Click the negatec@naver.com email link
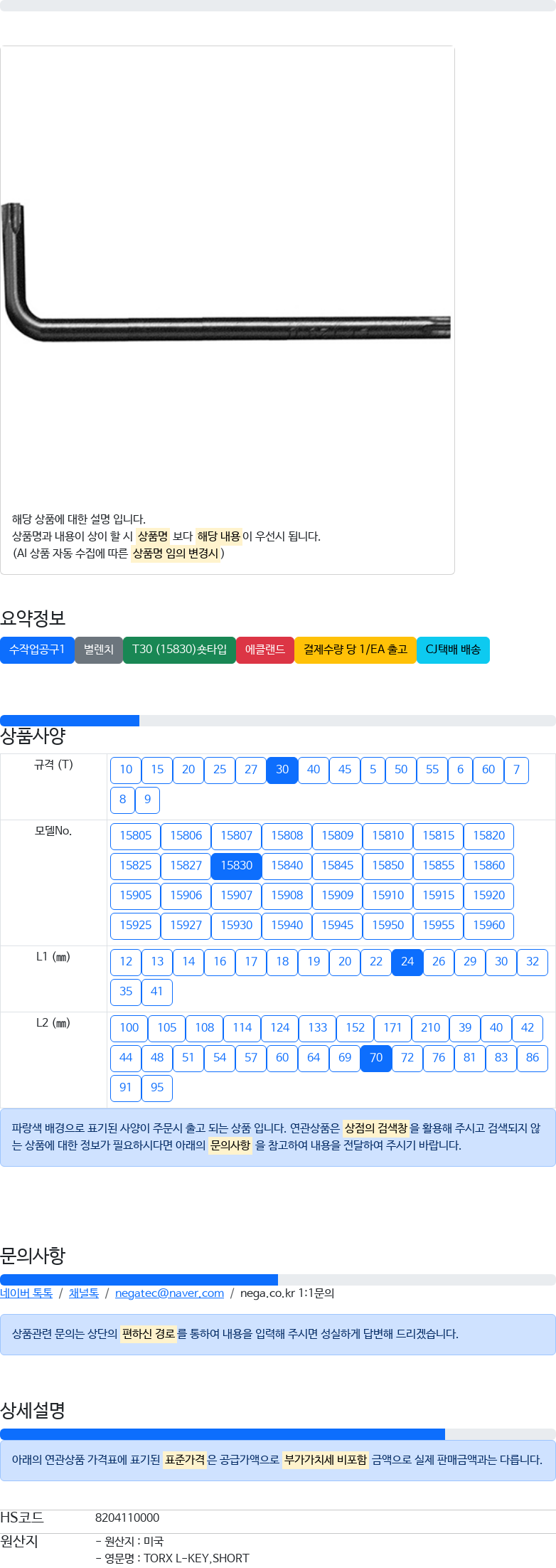This screenshot has height=1568, width=556. point(169,1293)
